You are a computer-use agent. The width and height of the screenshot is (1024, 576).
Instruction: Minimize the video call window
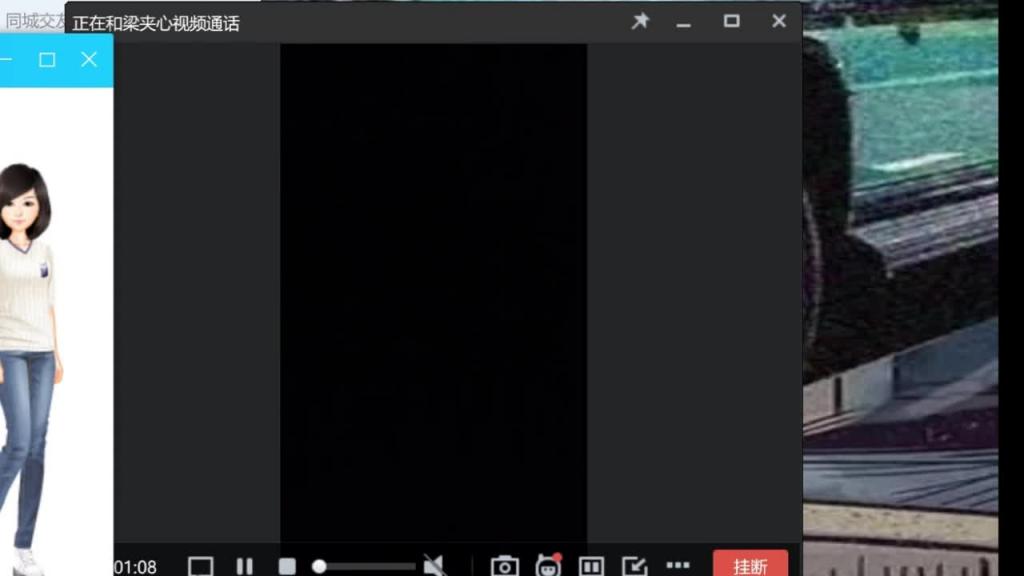[x=683, y=25]
